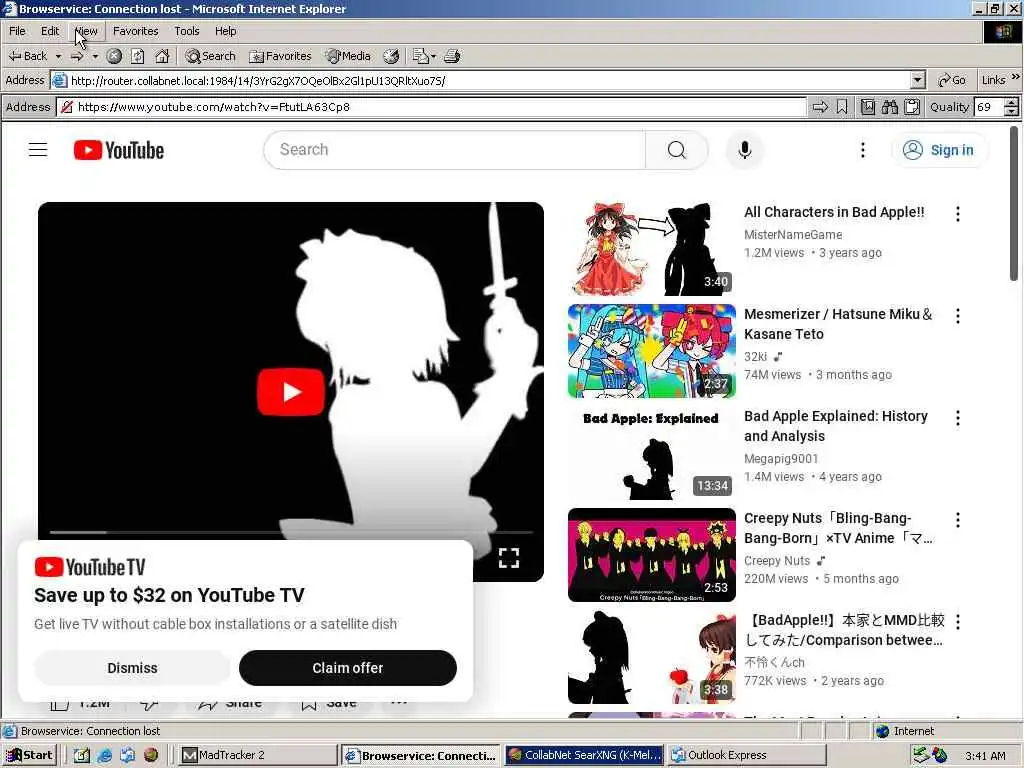Open the File menu

click(18, 31)
